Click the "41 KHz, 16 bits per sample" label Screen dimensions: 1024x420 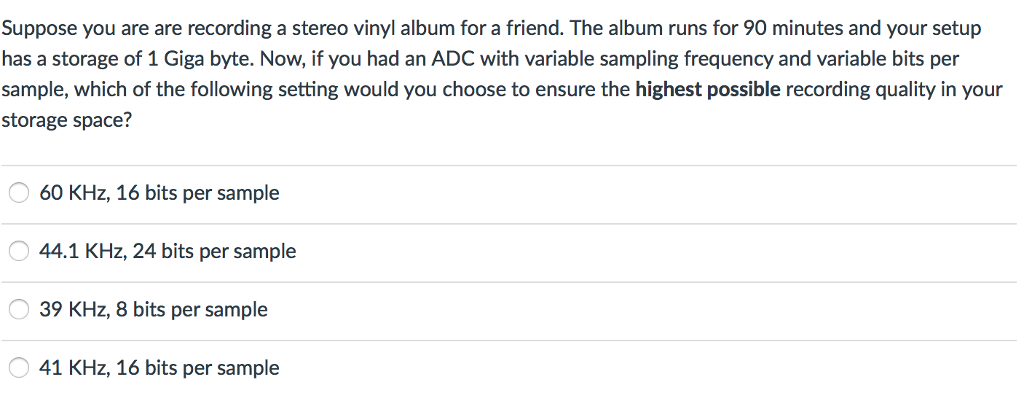point(159,368)
